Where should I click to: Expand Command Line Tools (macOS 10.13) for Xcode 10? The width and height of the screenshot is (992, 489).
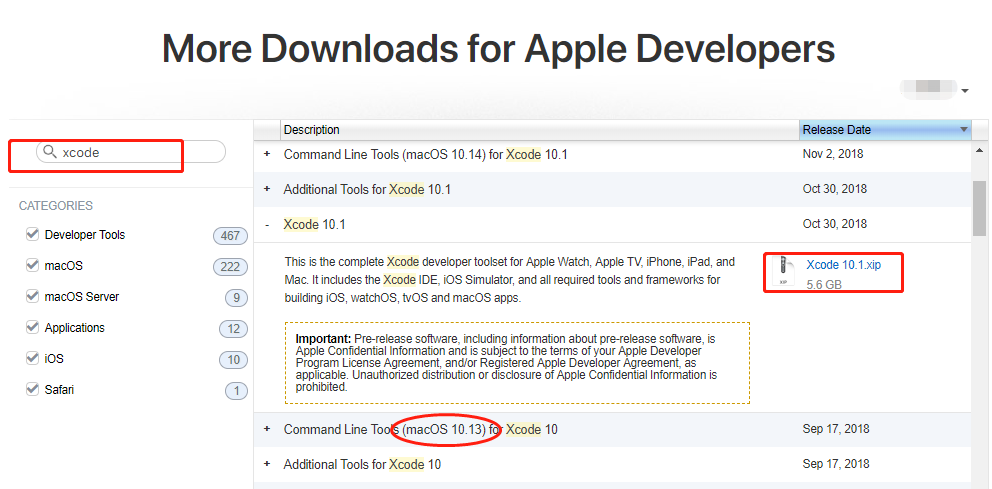[x=267, y=429]
